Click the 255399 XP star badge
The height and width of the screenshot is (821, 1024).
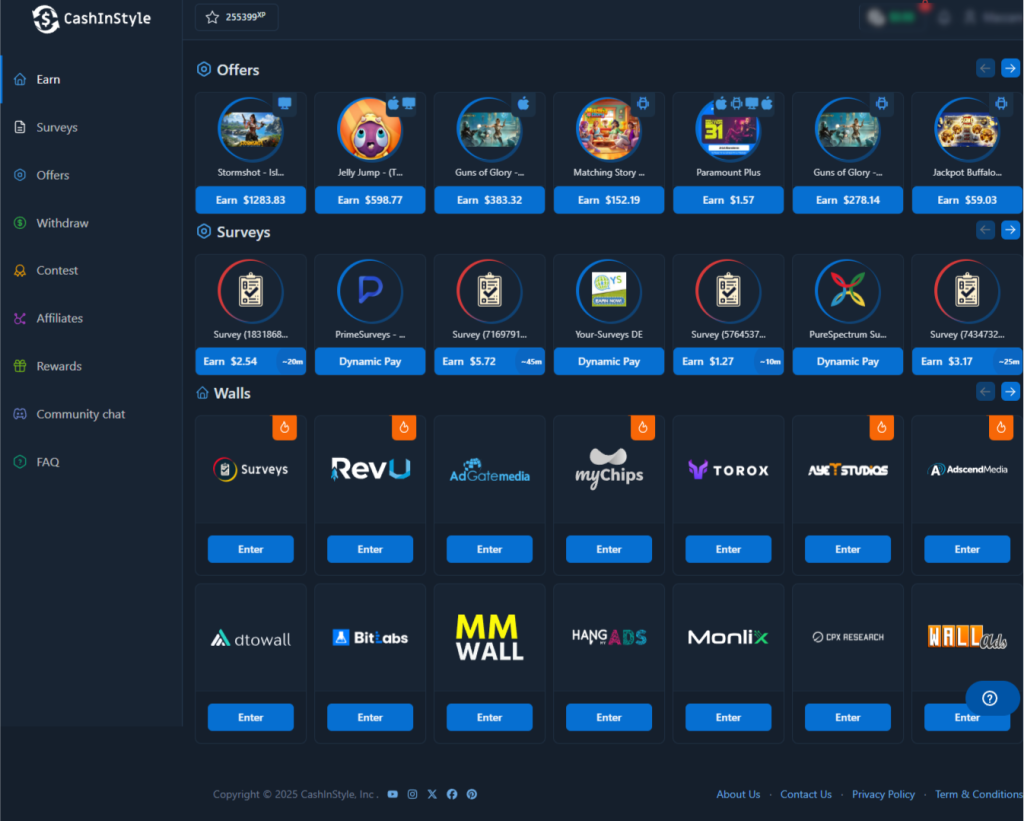pyautogui.click(x=236, y=17)
